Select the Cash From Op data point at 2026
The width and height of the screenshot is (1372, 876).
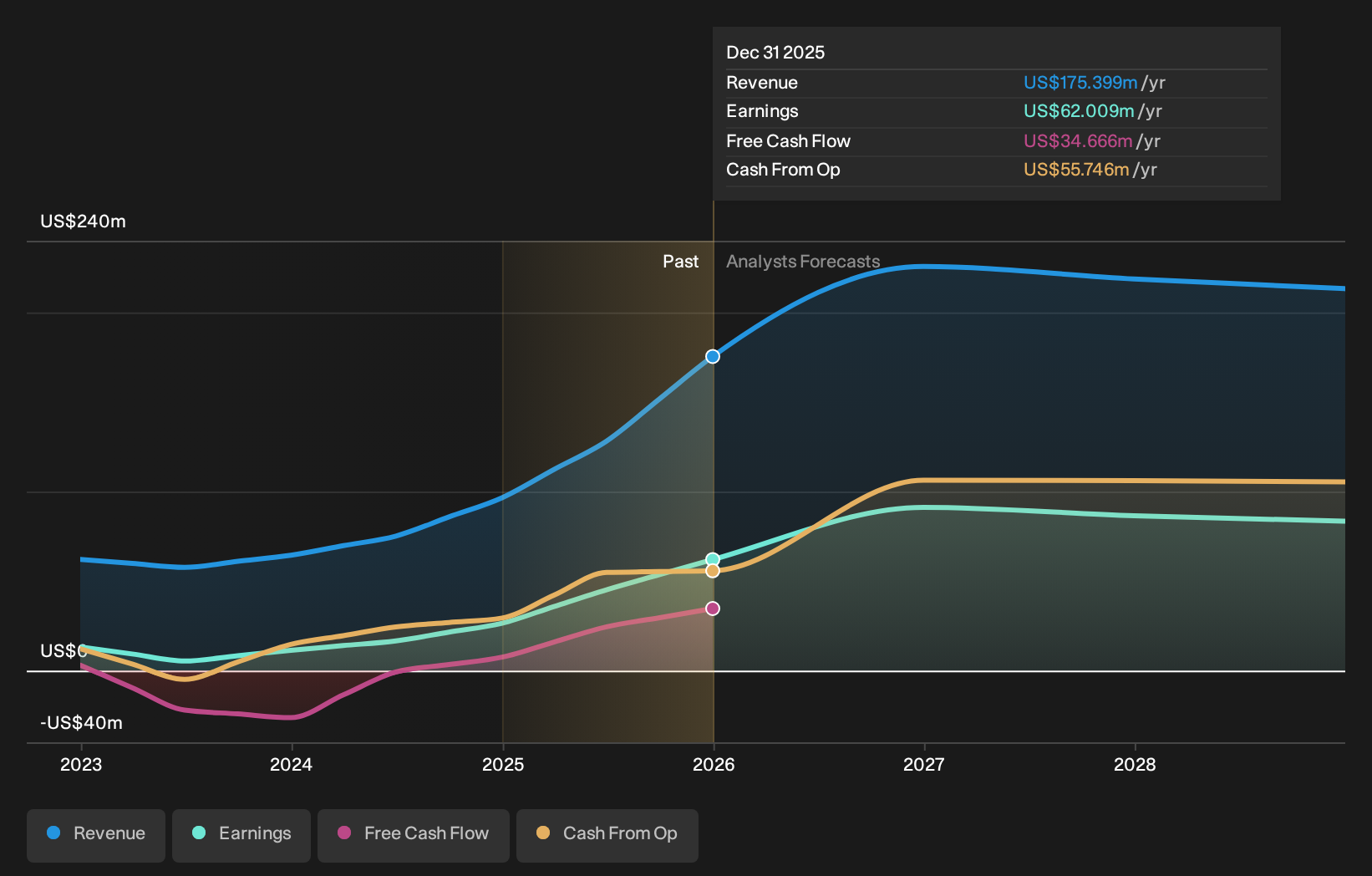pos(713,571)
